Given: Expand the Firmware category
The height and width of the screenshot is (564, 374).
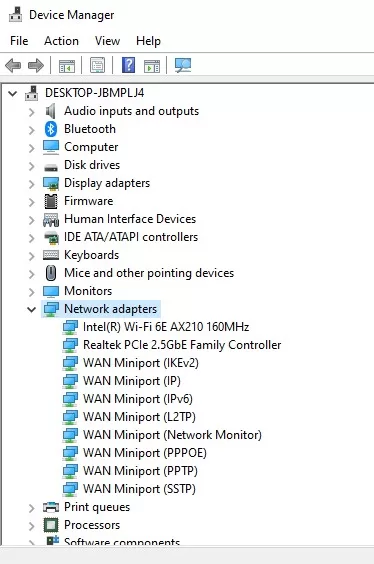Looking at the screenshot, I should tap(32, 202).
